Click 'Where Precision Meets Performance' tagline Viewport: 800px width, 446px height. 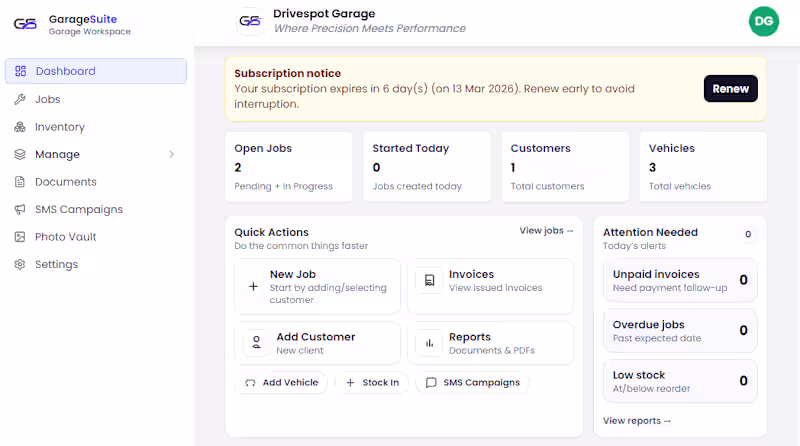(x=369, y=29)
